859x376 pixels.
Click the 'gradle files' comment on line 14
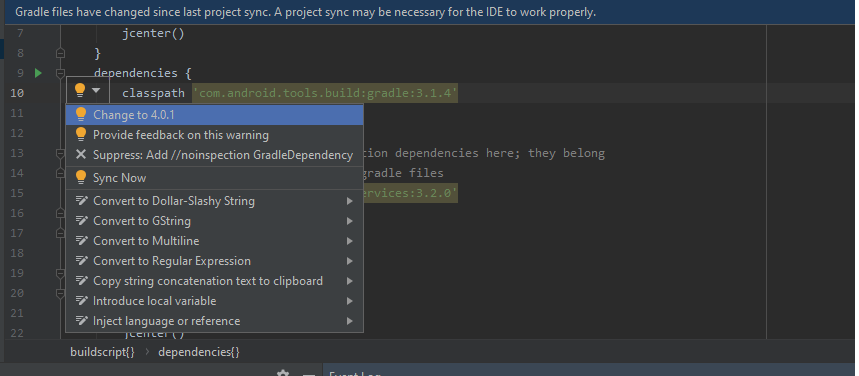(x=403, y=173)
